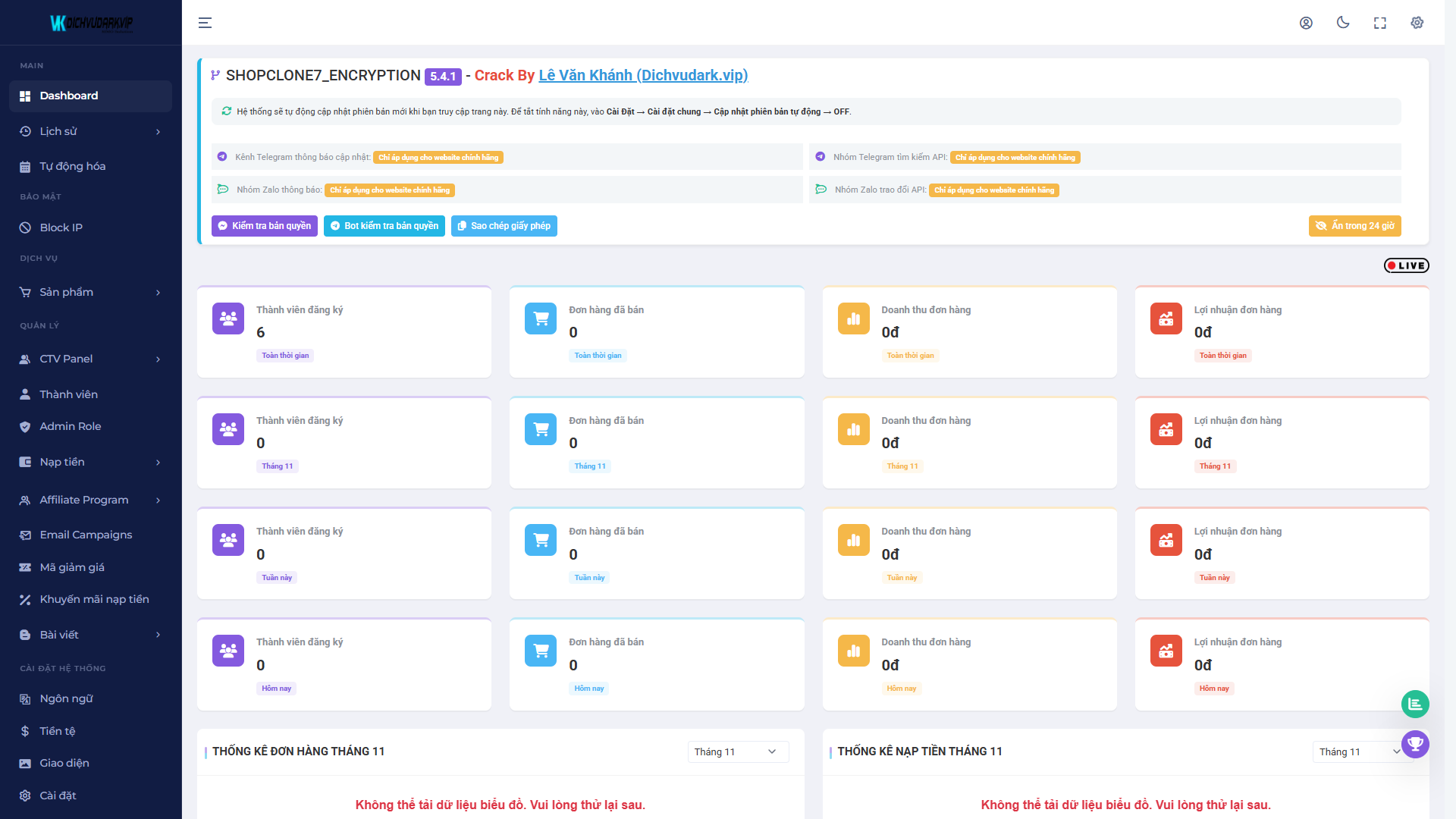
Task: Click the purple trophy floating icon
Action: coord(1415,744)
